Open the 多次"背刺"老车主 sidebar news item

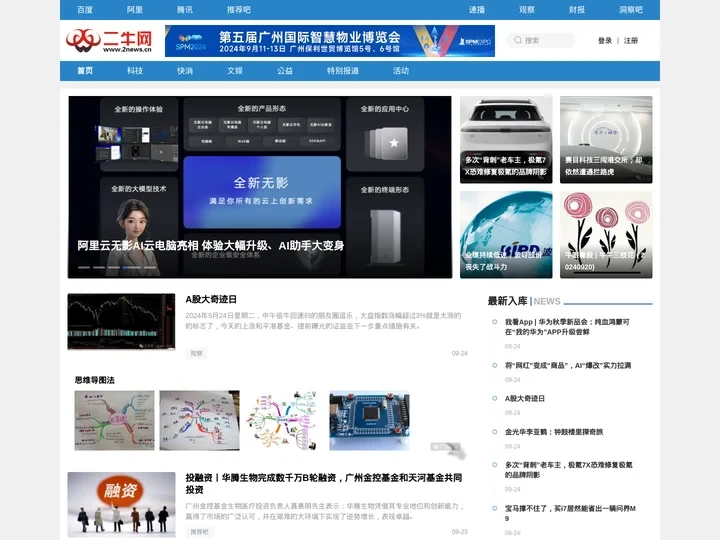[x=568, y=470]
